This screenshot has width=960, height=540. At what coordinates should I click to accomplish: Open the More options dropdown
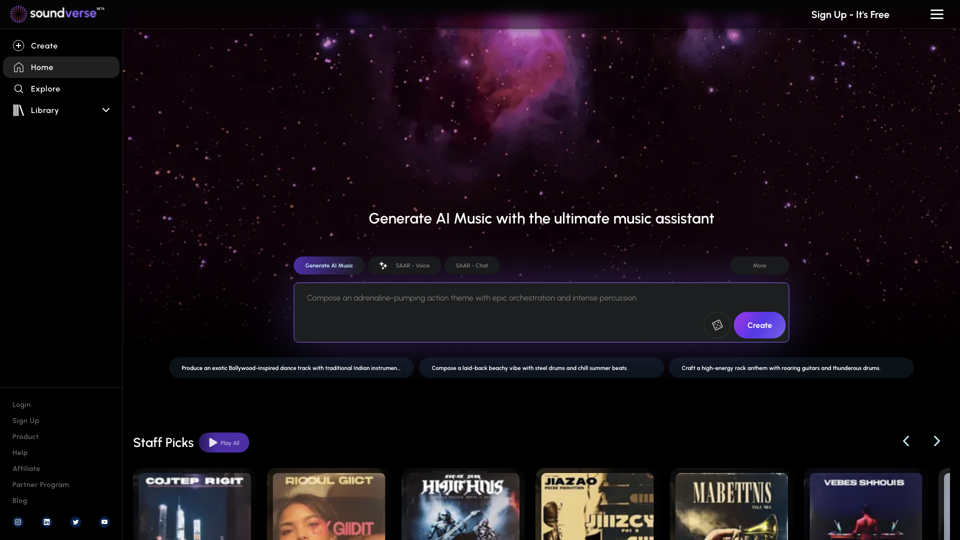759,266
